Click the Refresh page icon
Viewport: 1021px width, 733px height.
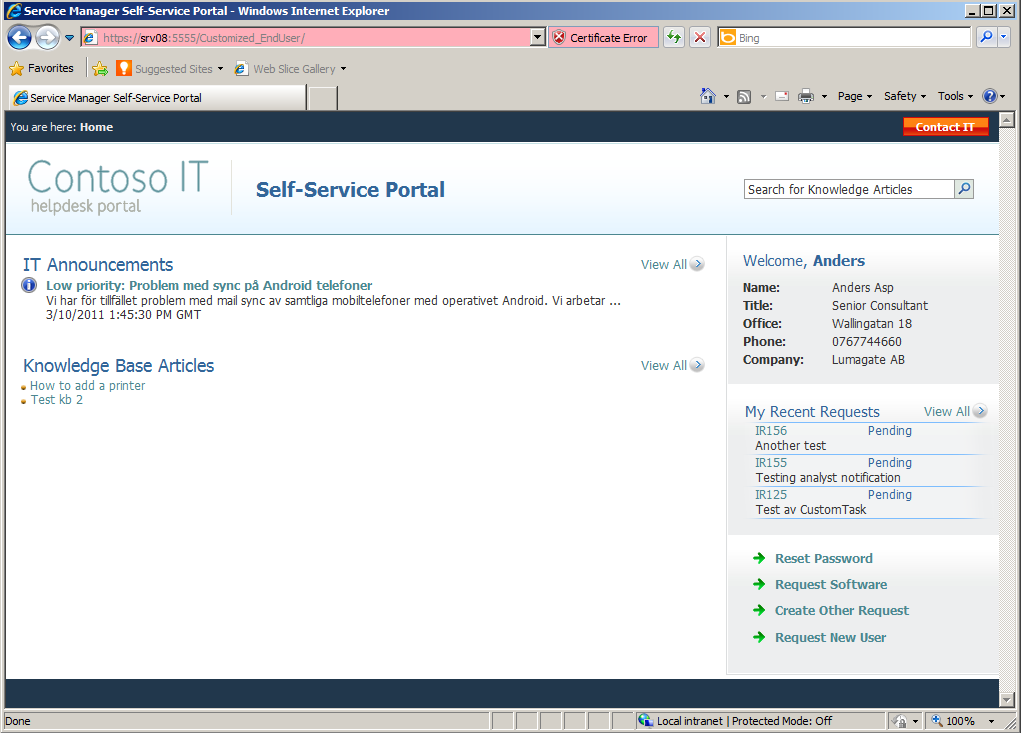click(x=675, y=37)
